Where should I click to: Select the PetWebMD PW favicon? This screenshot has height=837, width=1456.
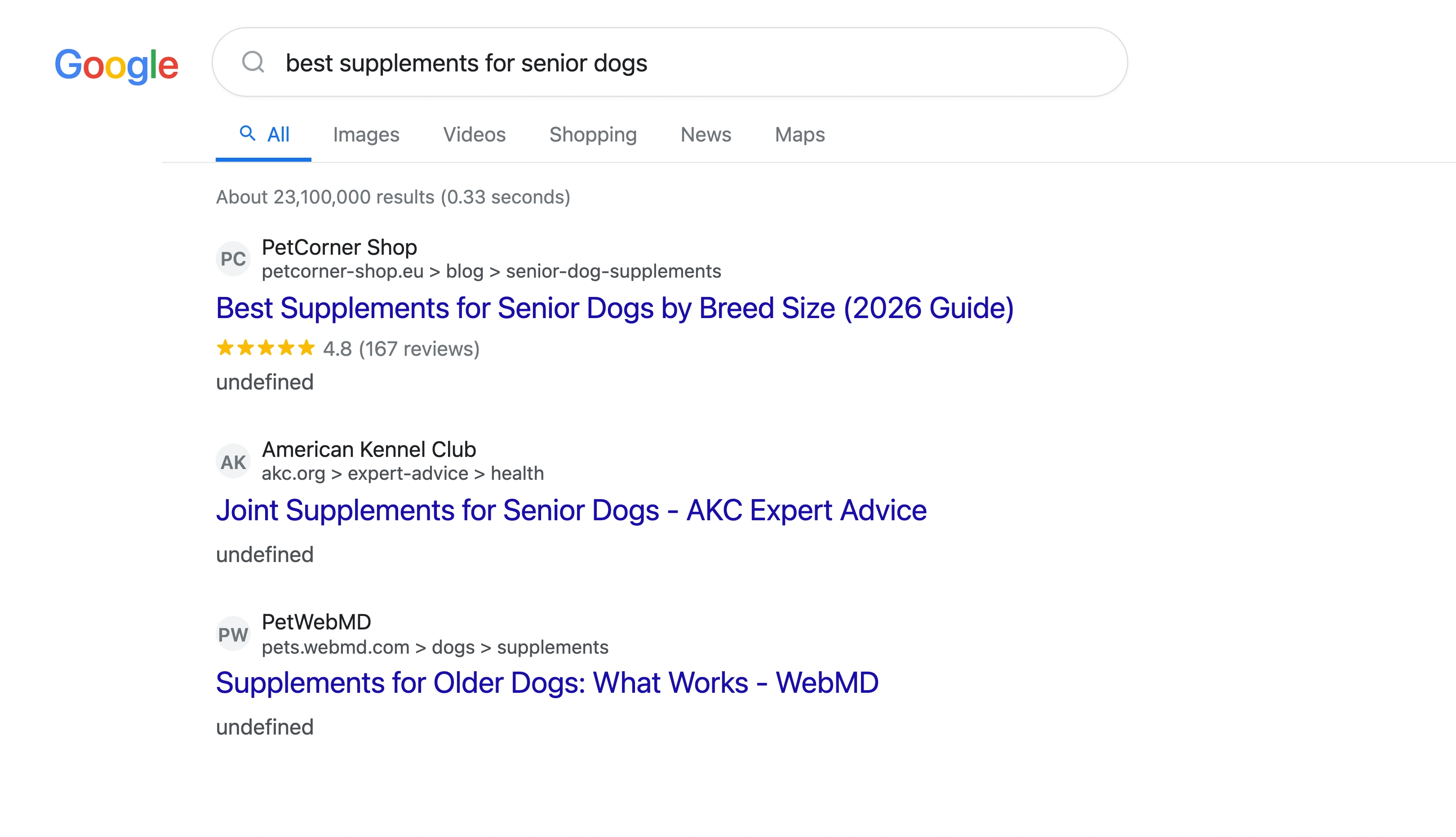coord(233,633)
